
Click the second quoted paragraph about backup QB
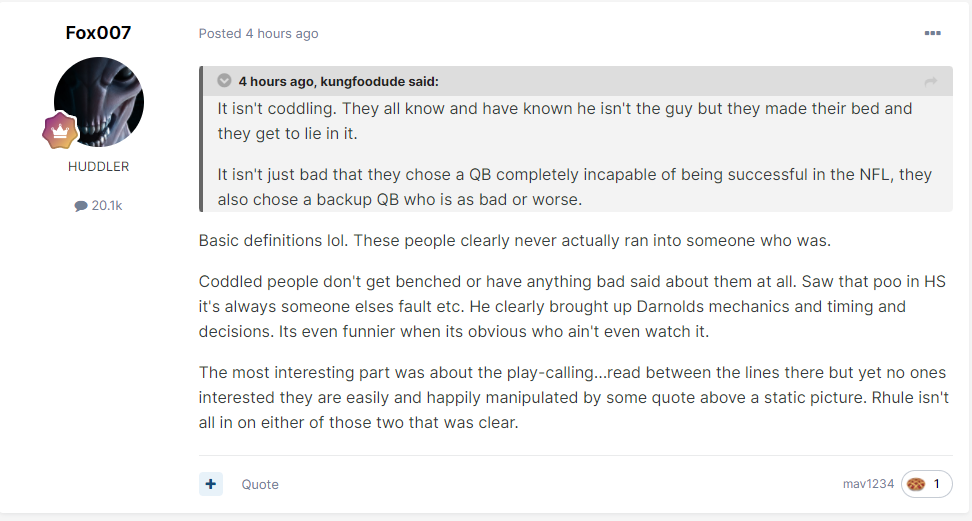coord(575,187)
